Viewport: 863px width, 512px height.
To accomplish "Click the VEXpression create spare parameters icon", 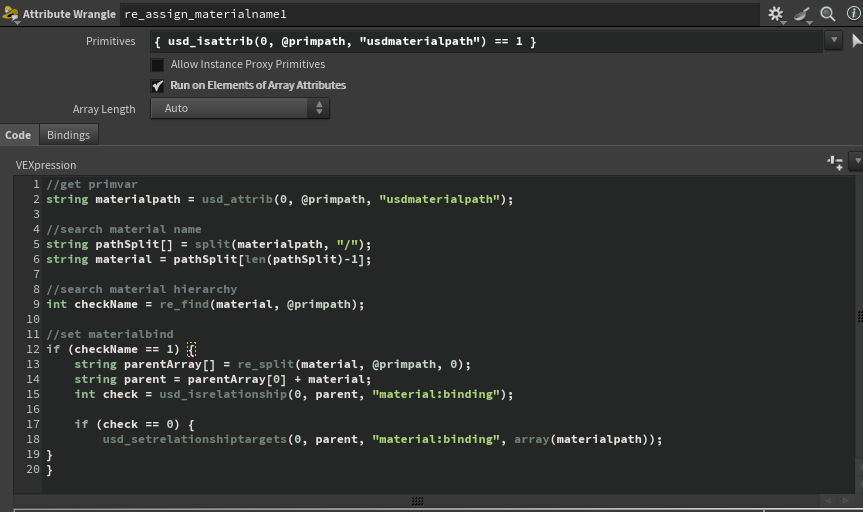I will click(835, 162).
